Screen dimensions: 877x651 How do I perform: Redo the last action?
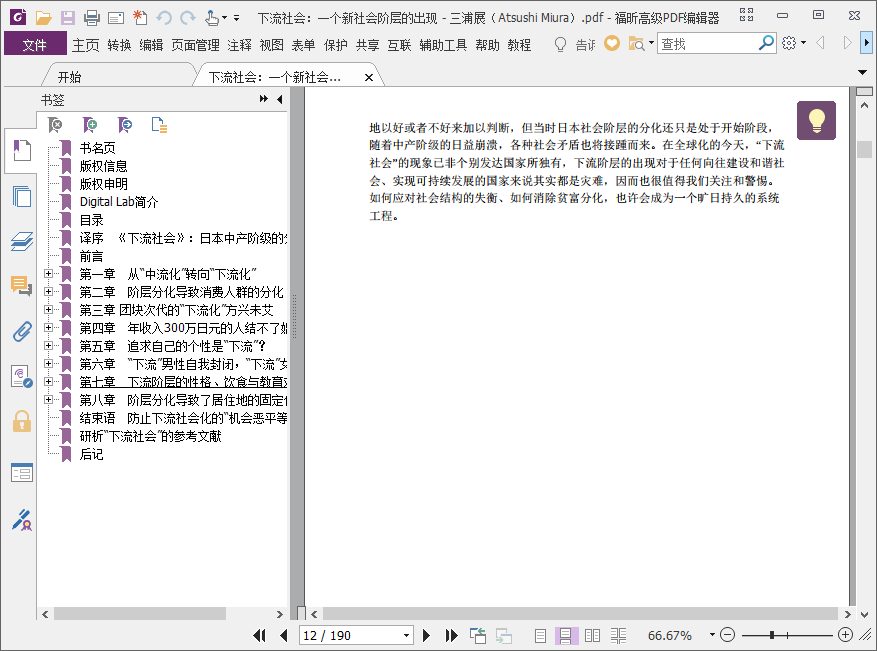click(188, 18)
